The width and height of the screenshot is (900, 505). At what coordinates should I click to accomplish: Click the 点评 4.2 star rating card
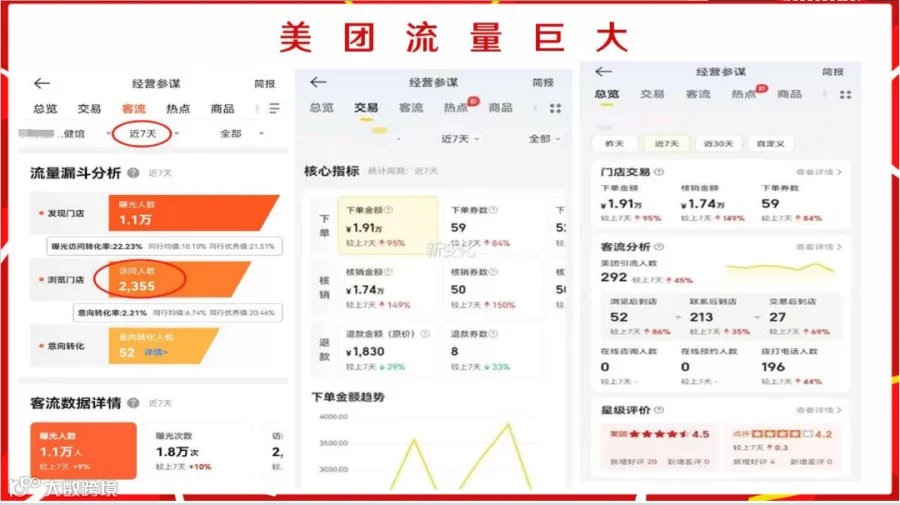[x=782, y=447]
